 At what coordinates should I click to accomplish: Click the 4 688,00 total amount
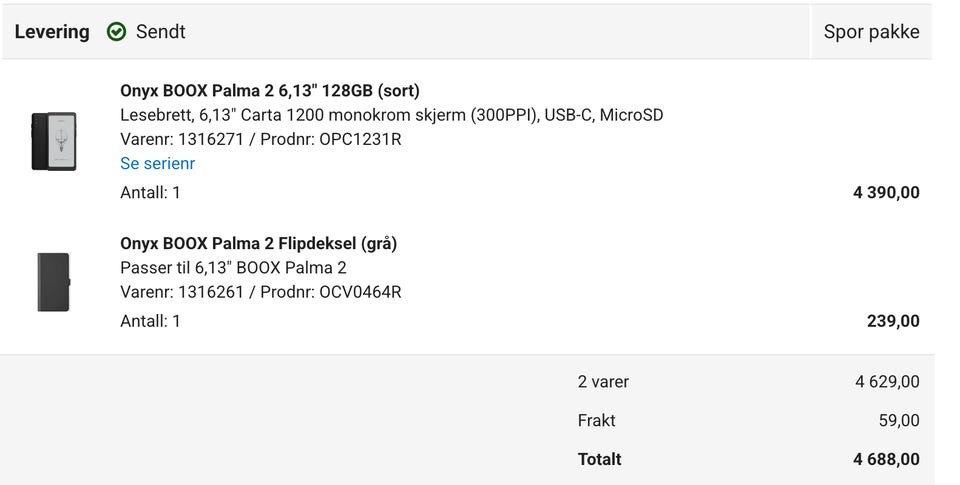tap(886, 459)
